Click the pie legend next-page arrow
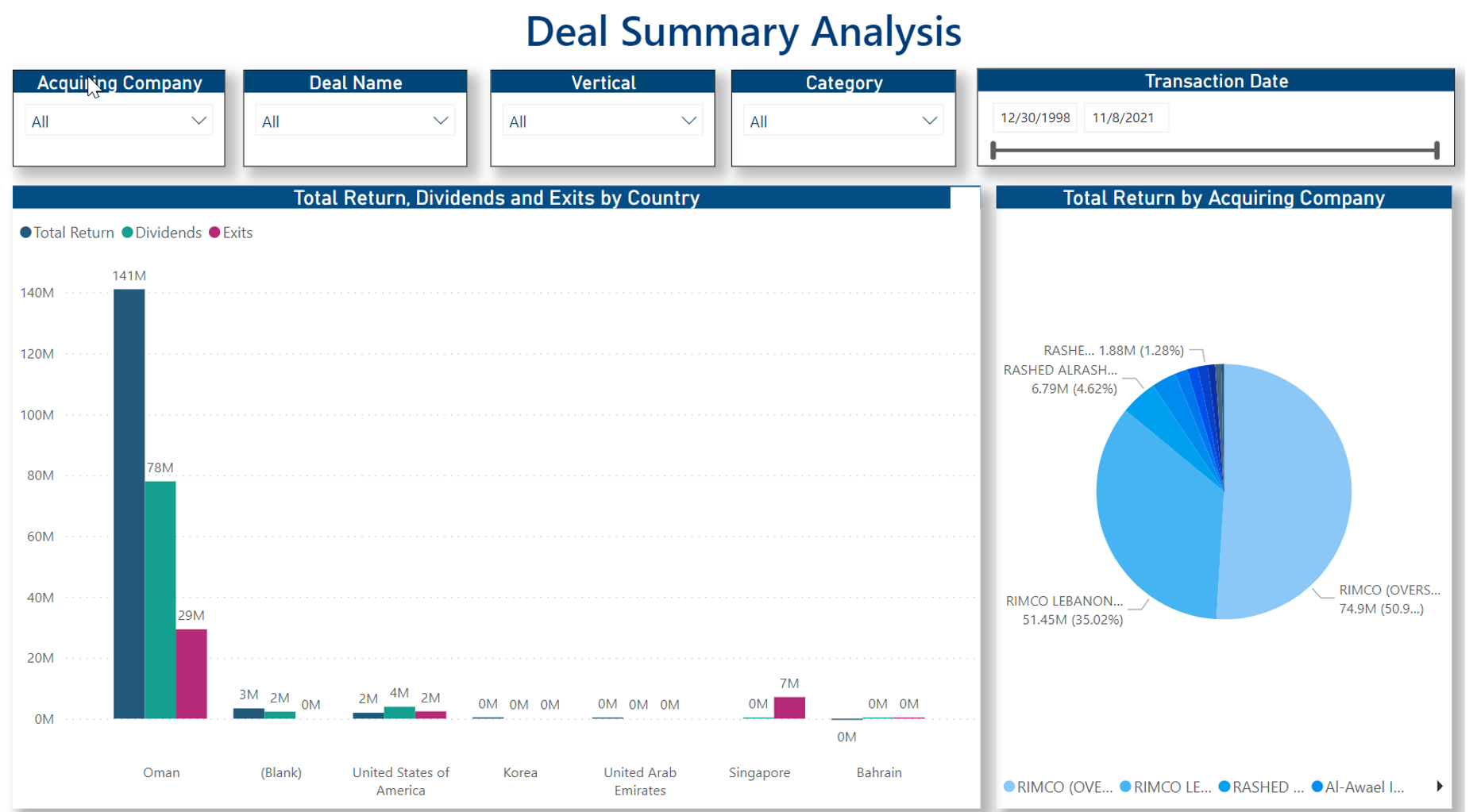Image resolution: width=1477 pixels, height=812 pixels. 1439,787
